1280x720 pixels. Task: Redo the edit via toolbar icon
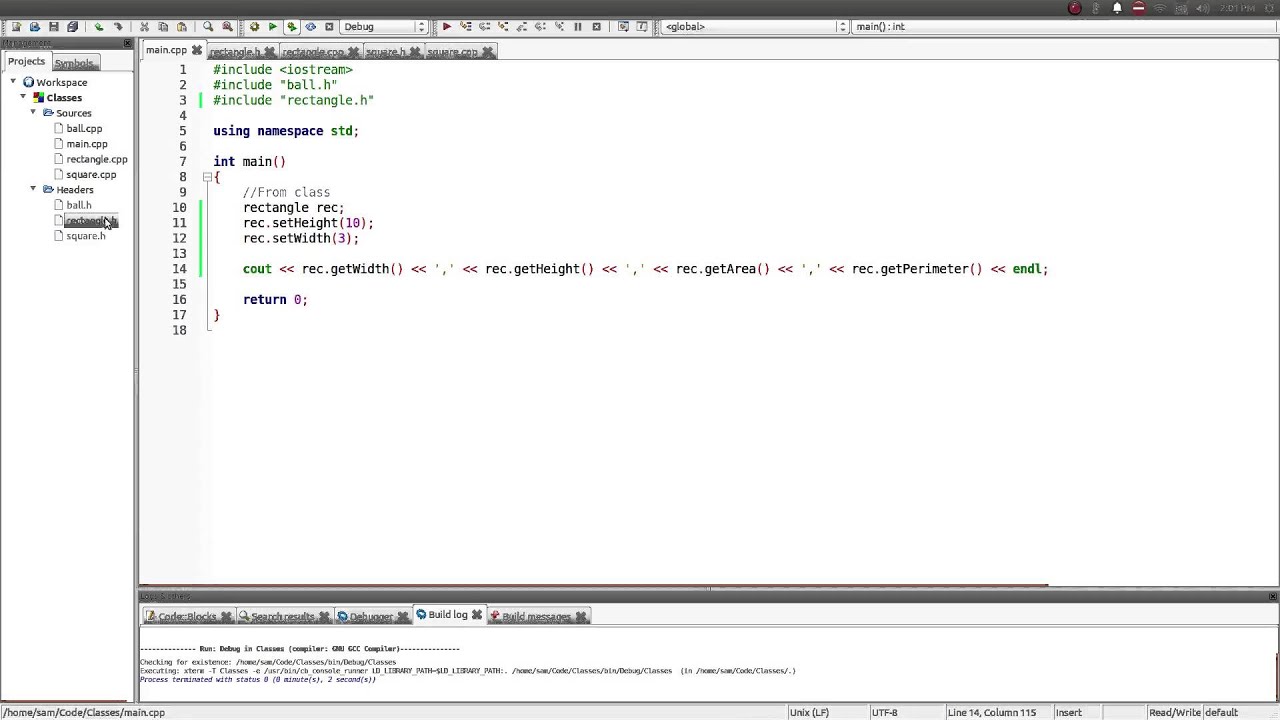[x=118, y=27]
